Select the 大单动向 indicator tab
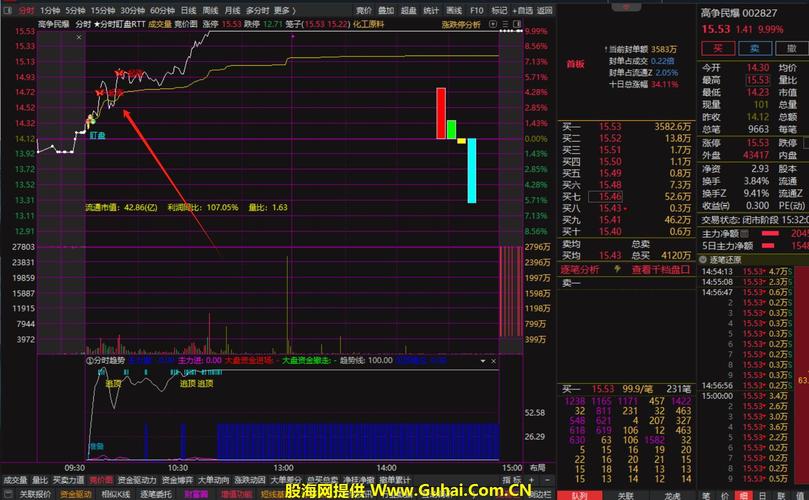The height and width of the screenshot is (500, 809). 214,480
